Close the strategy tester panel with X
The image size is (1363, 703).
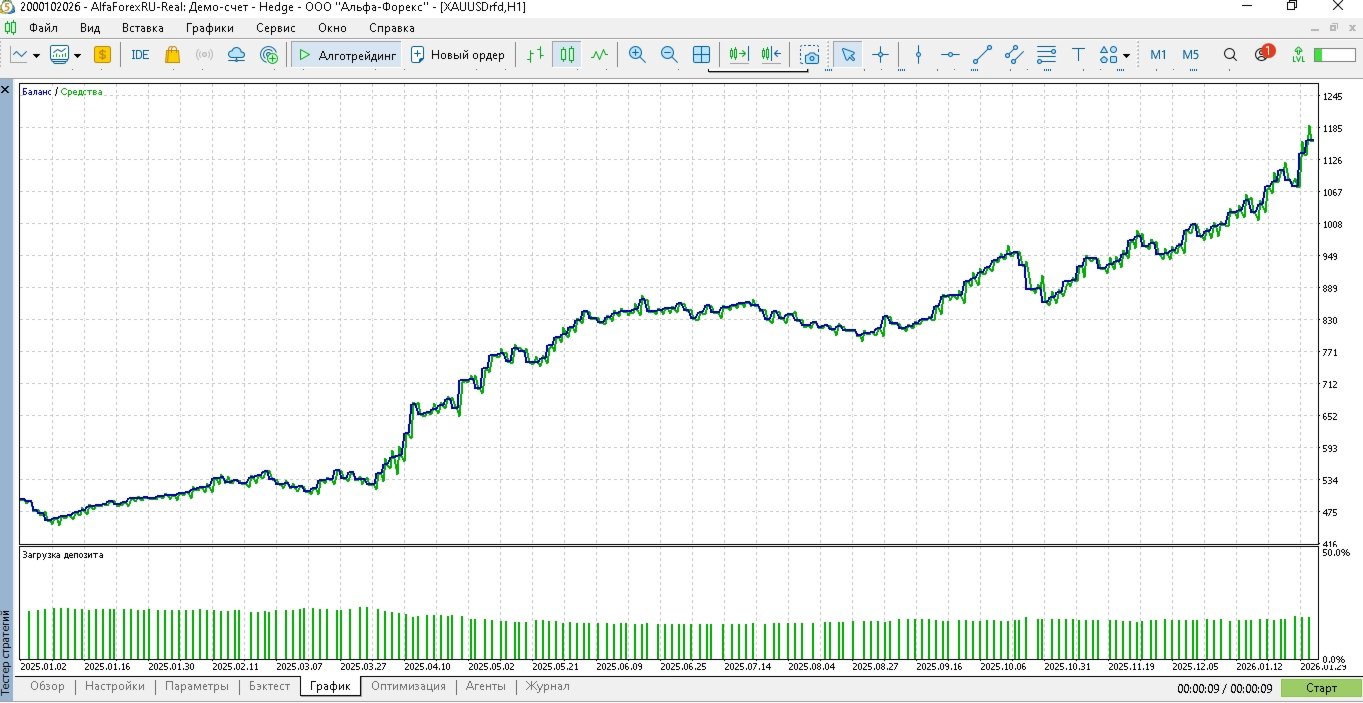pyautogui.click(x=5, y=90)
